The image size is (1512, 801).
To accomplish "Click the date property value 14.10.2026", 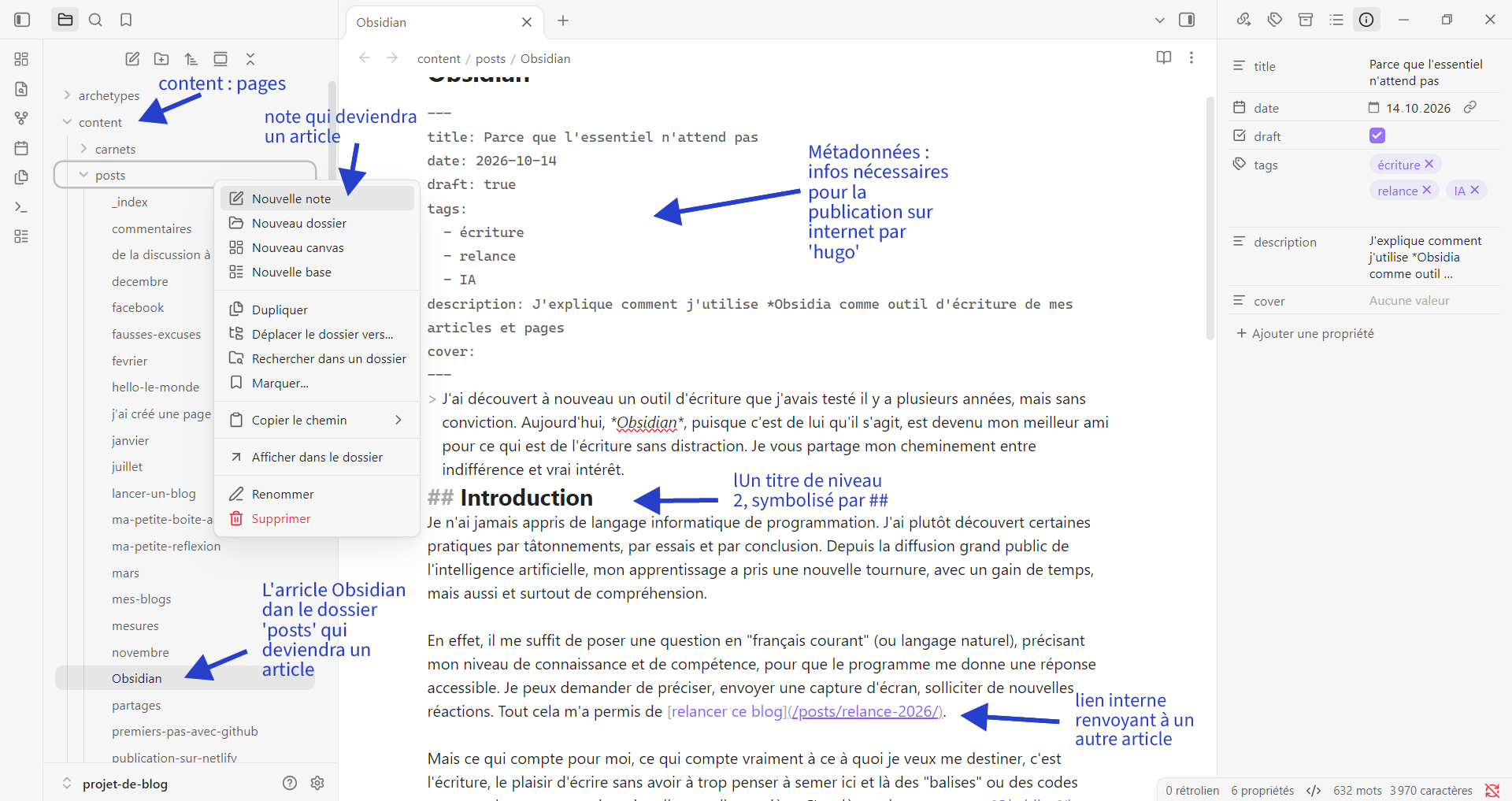I will (x=1418, y=108).
